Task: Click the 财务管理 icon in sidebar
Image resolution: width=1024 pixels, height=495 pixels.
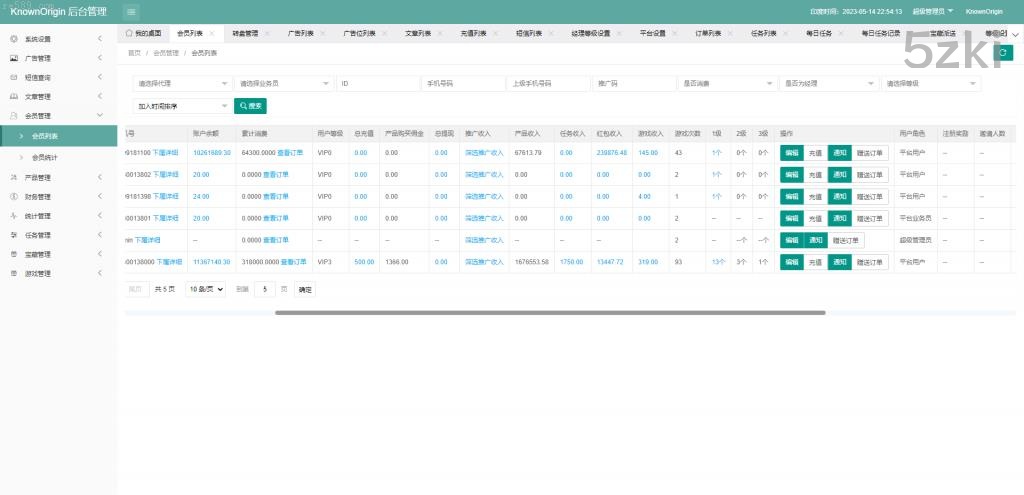Action: tap(13, 196)
